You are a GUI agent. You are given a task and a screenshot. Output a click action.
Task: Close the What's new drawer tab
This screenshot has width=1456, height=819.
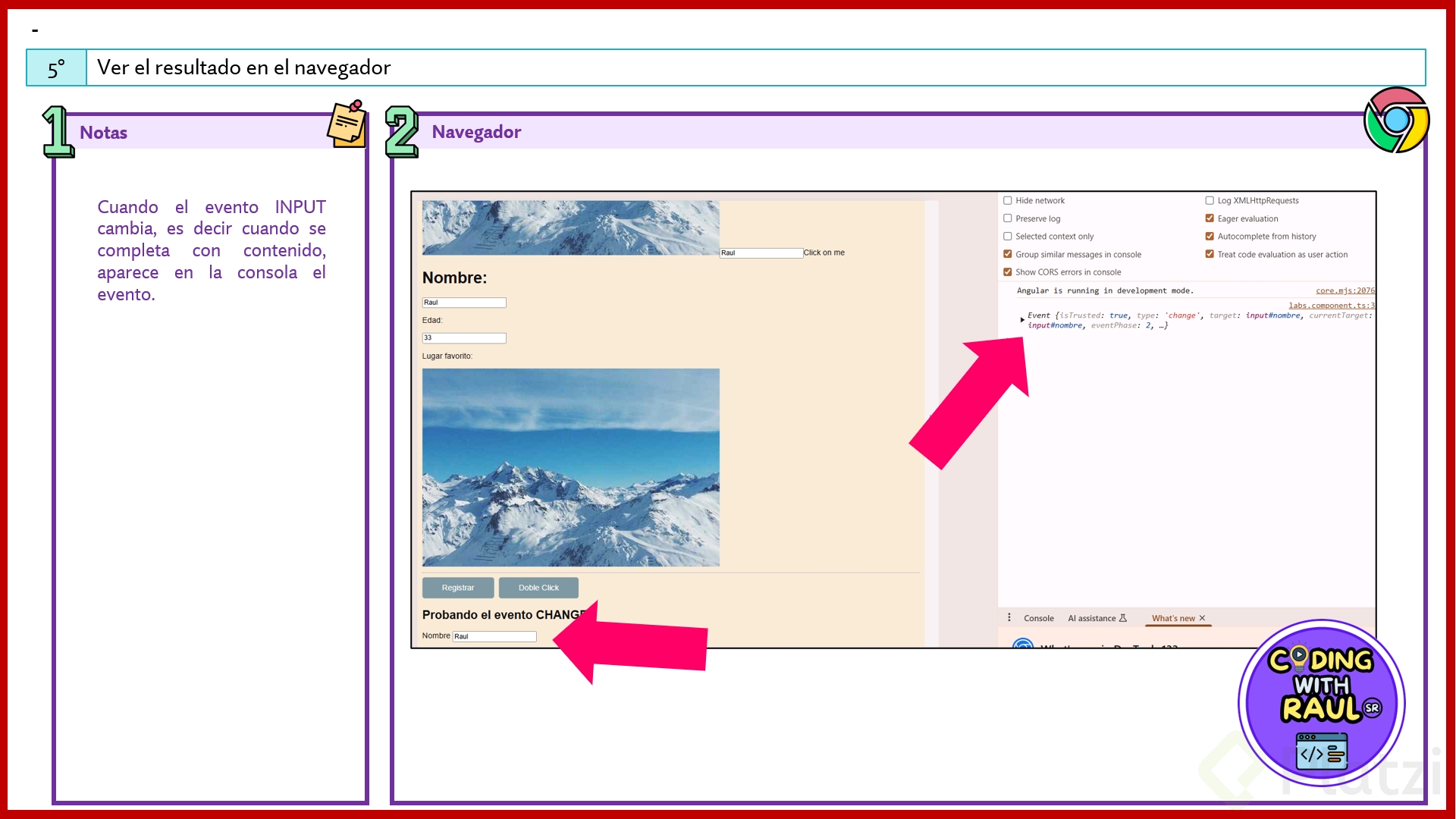pos(1202,618)
